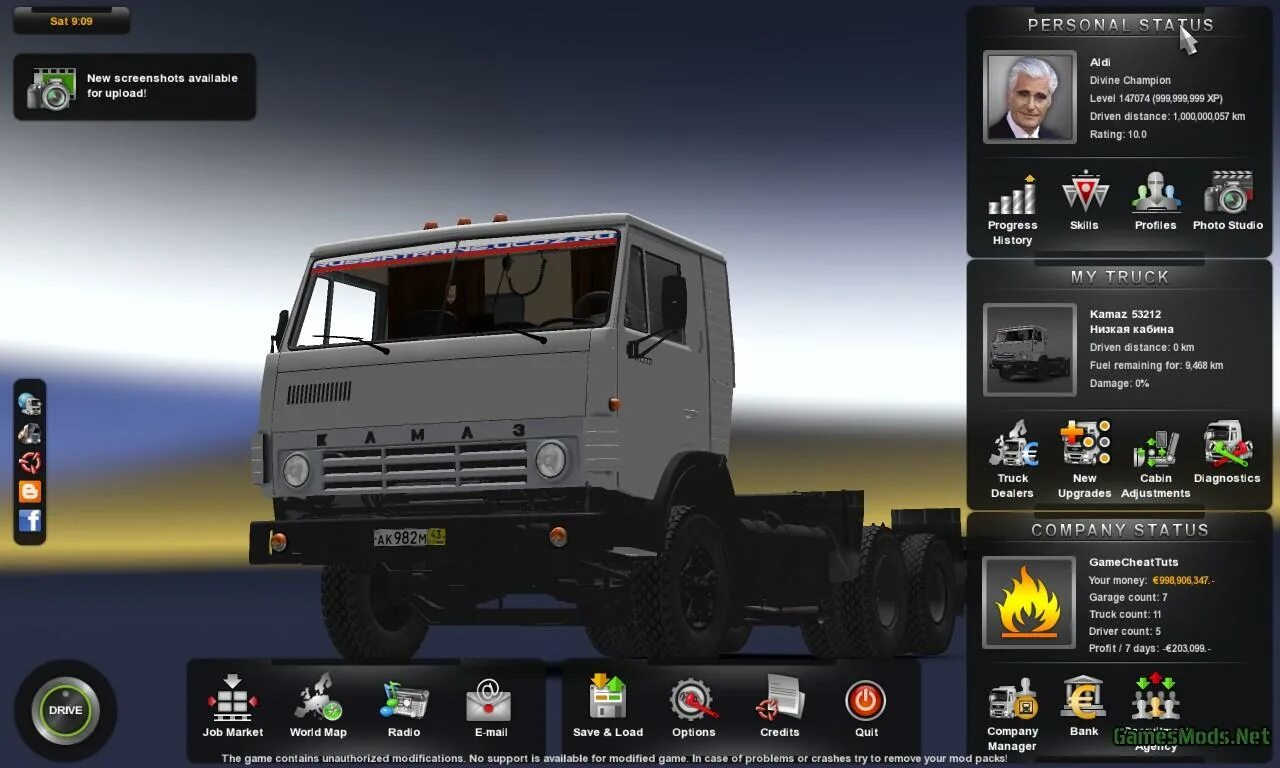Click the silver truck sidebar icon

coord(30,433)
